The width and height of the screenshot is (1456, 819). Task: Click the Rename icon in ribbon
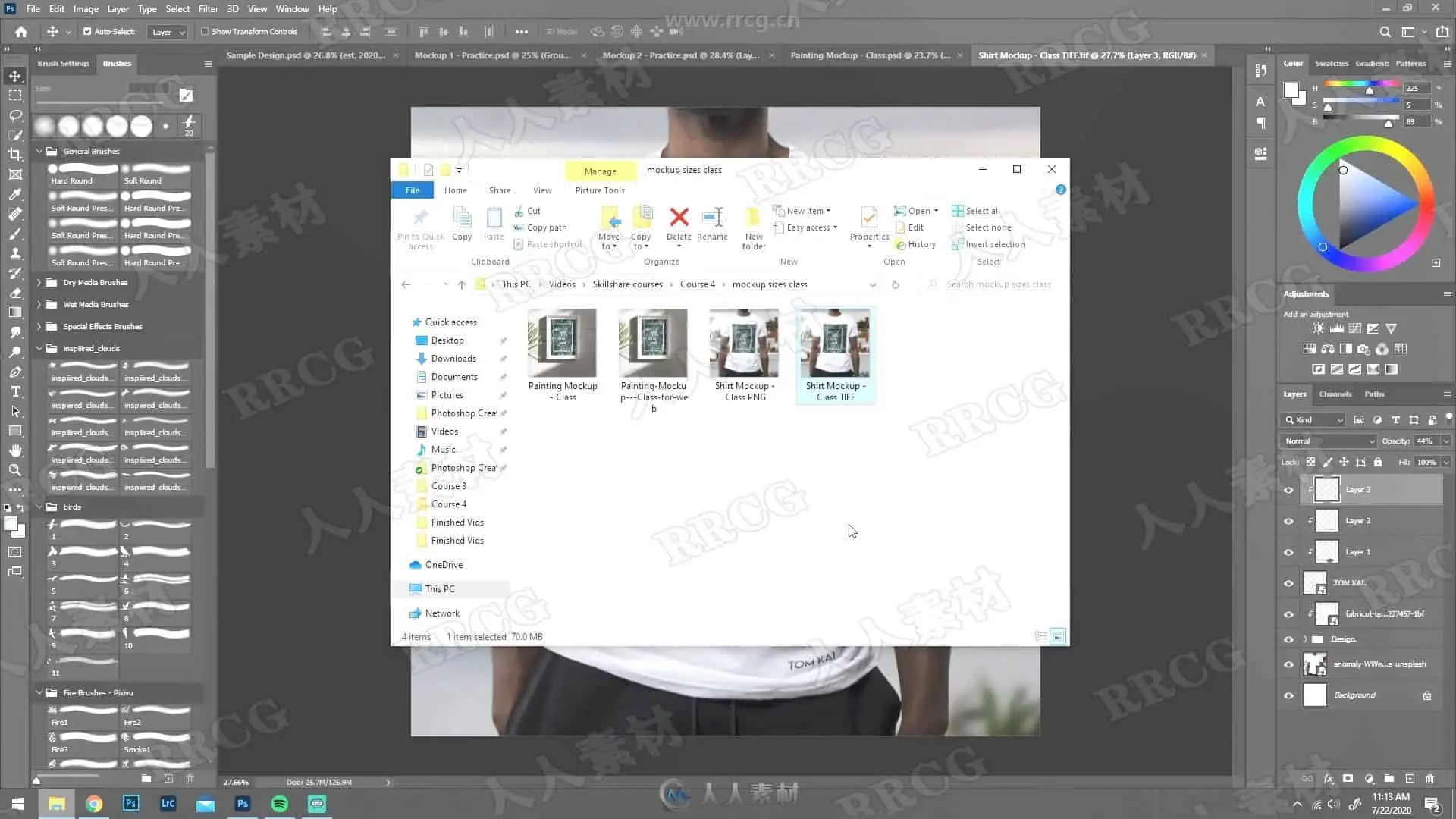pyautogui.click(x=712, y=218)
